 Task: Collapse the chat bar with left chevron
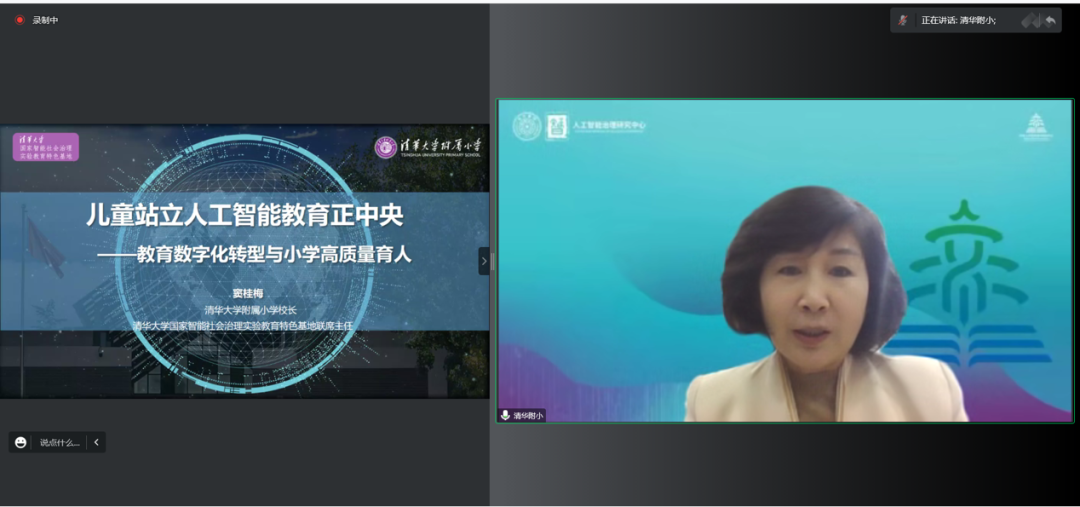(x=96, y=442)
